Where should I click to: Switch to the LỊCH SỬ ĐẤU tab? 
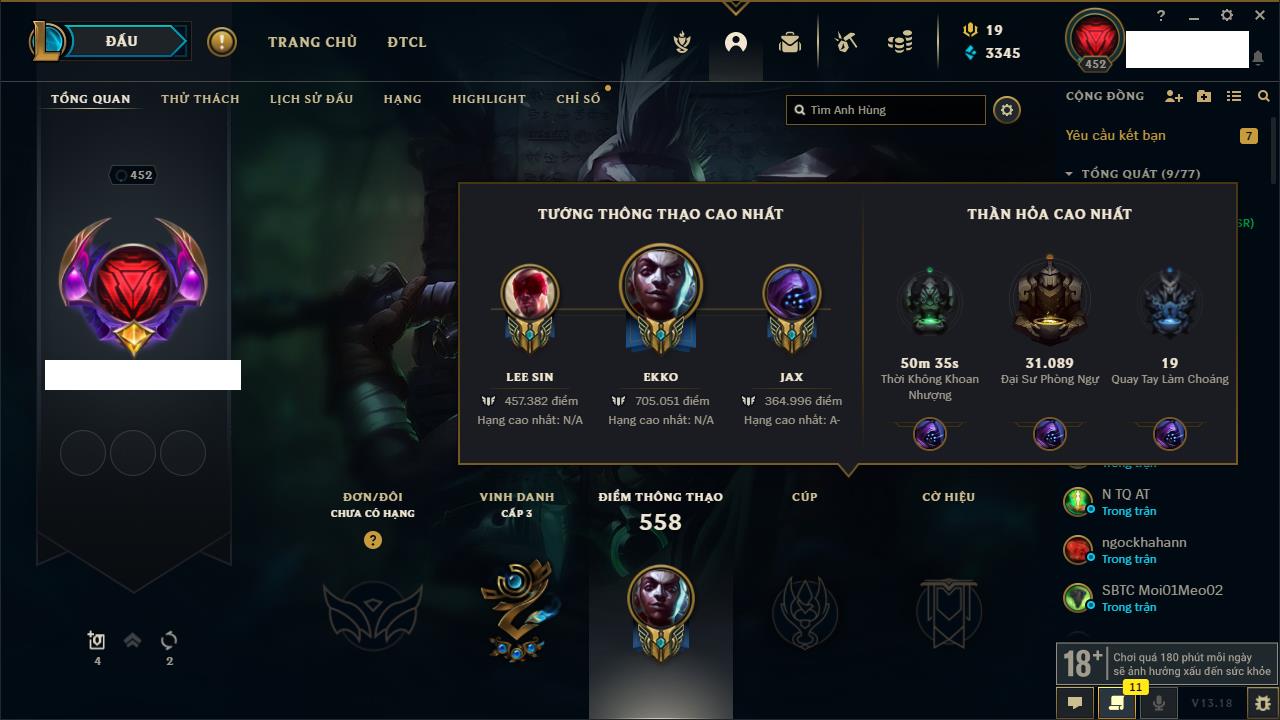pos(311,99)
